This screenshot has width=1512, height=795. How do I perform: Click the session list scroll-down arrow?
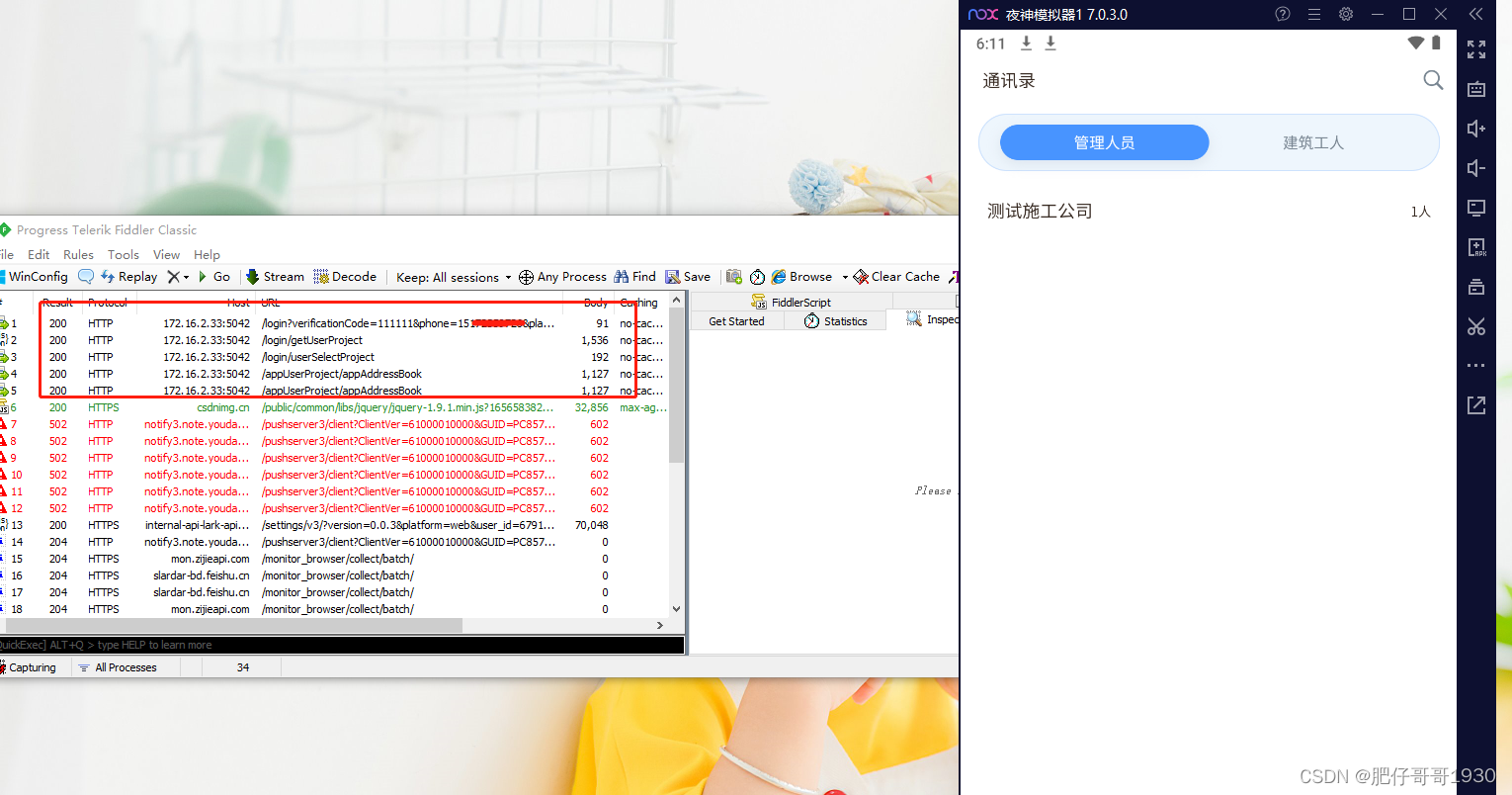tap(676, 609)
